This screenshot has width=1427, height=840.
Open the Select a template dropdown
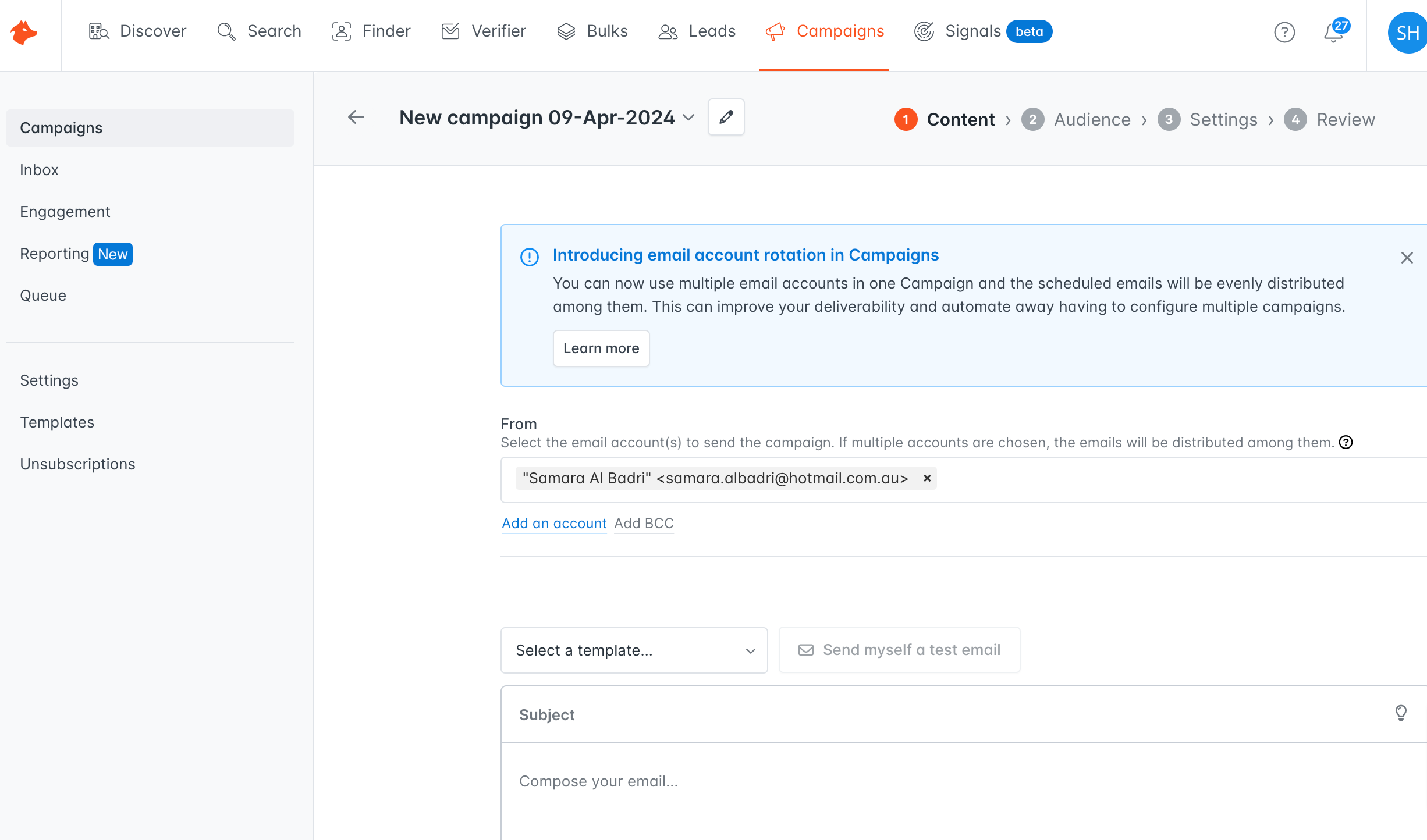coord(634,650)
